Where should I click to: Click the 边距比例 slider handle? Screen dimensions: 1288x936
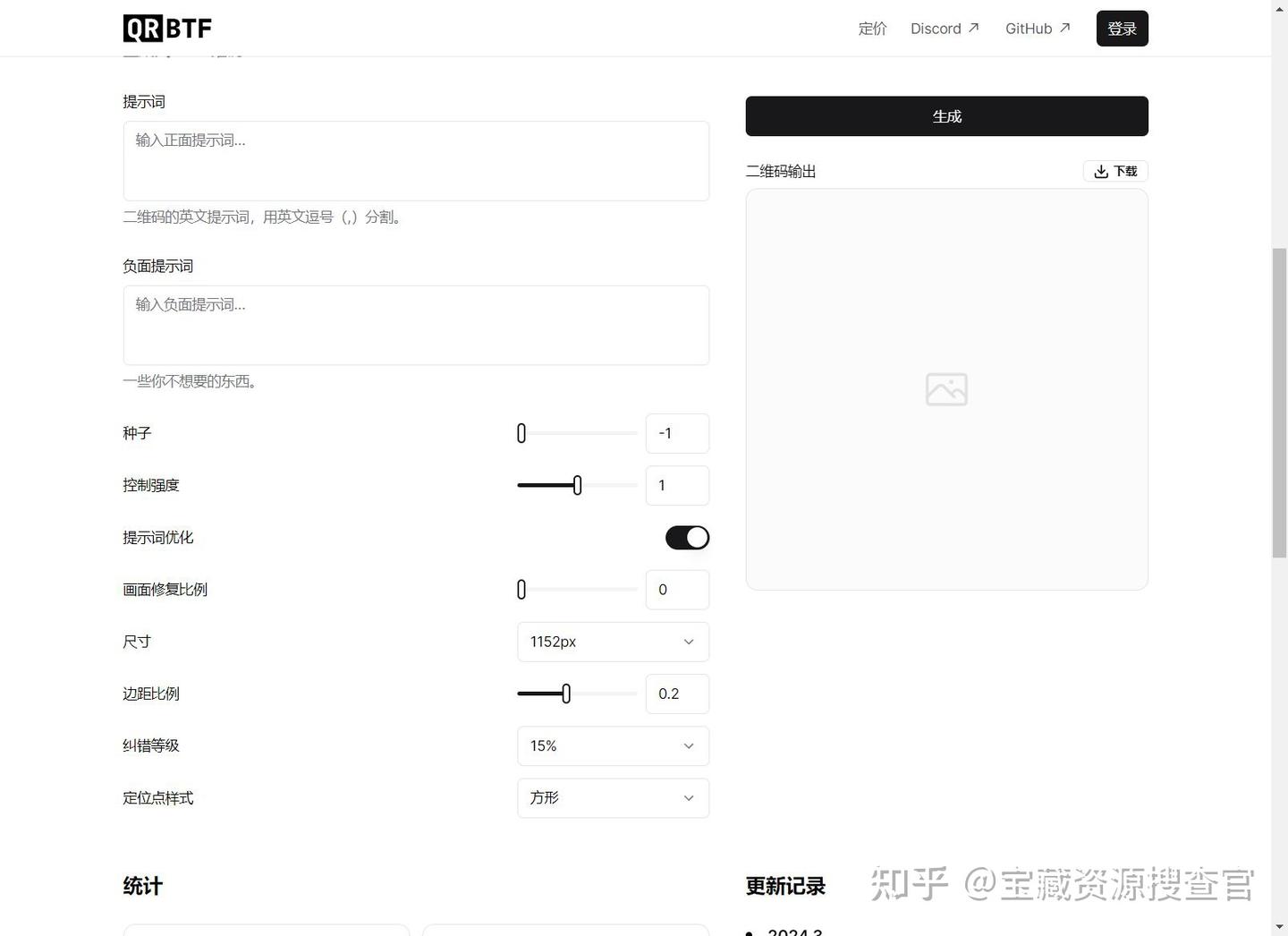[566, 693]
